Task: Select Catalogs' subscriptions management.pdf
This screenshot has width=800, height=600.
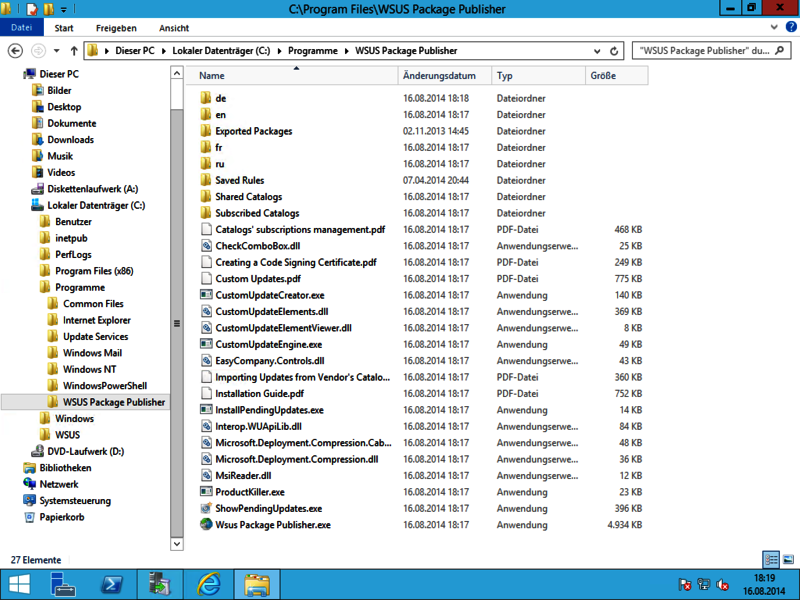Action: (300, 230)
